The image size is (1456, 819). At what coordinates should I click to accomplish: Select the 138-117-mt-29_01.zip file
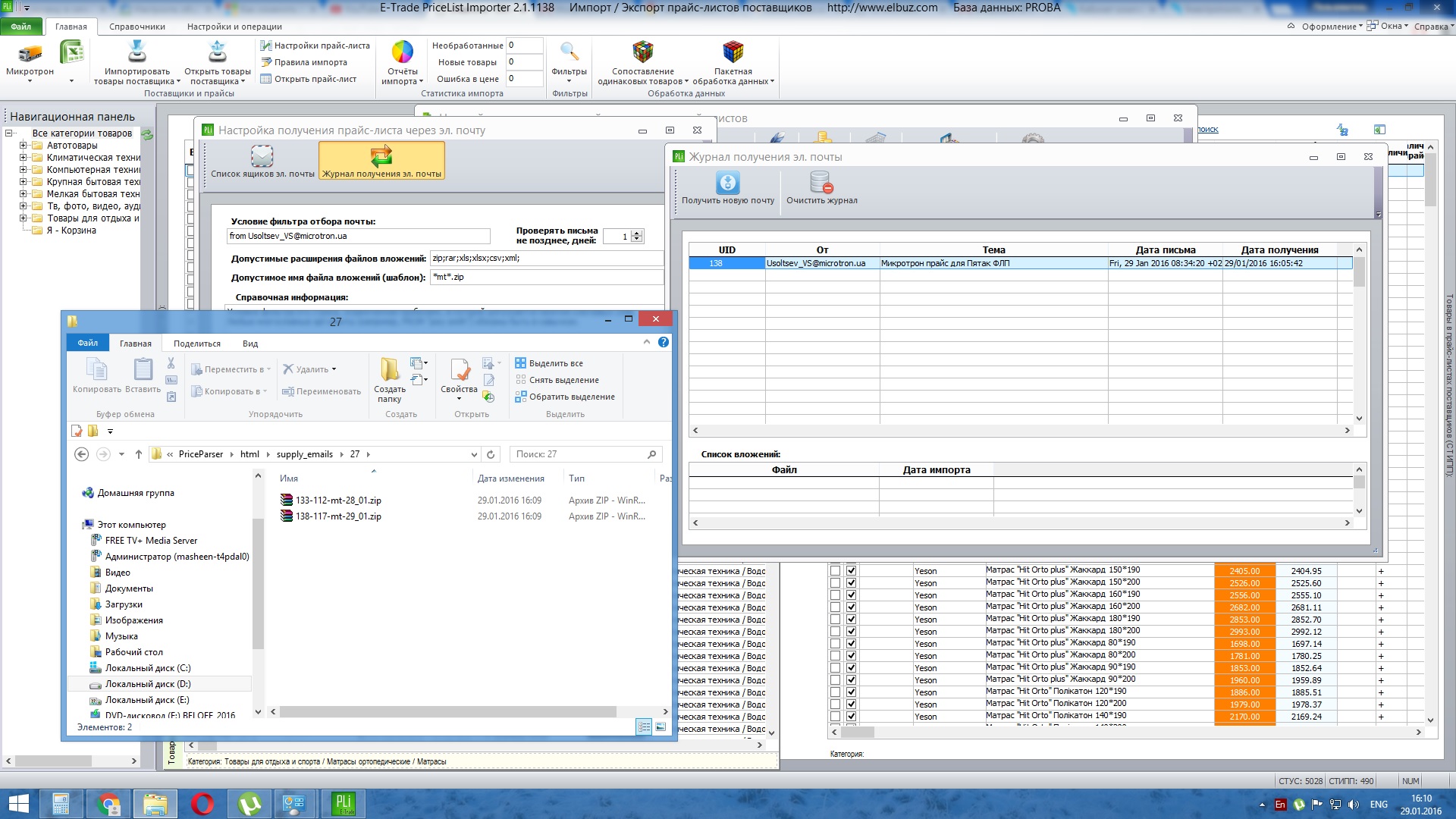pos(338,516)
